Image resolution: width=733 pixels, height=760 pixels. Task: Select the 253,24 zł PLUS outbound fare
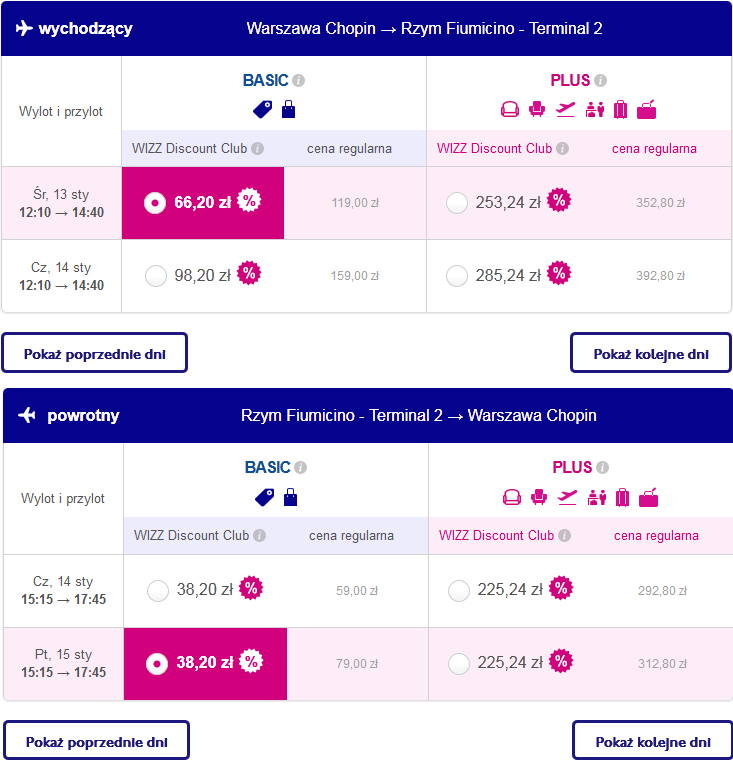click(457, 203)
